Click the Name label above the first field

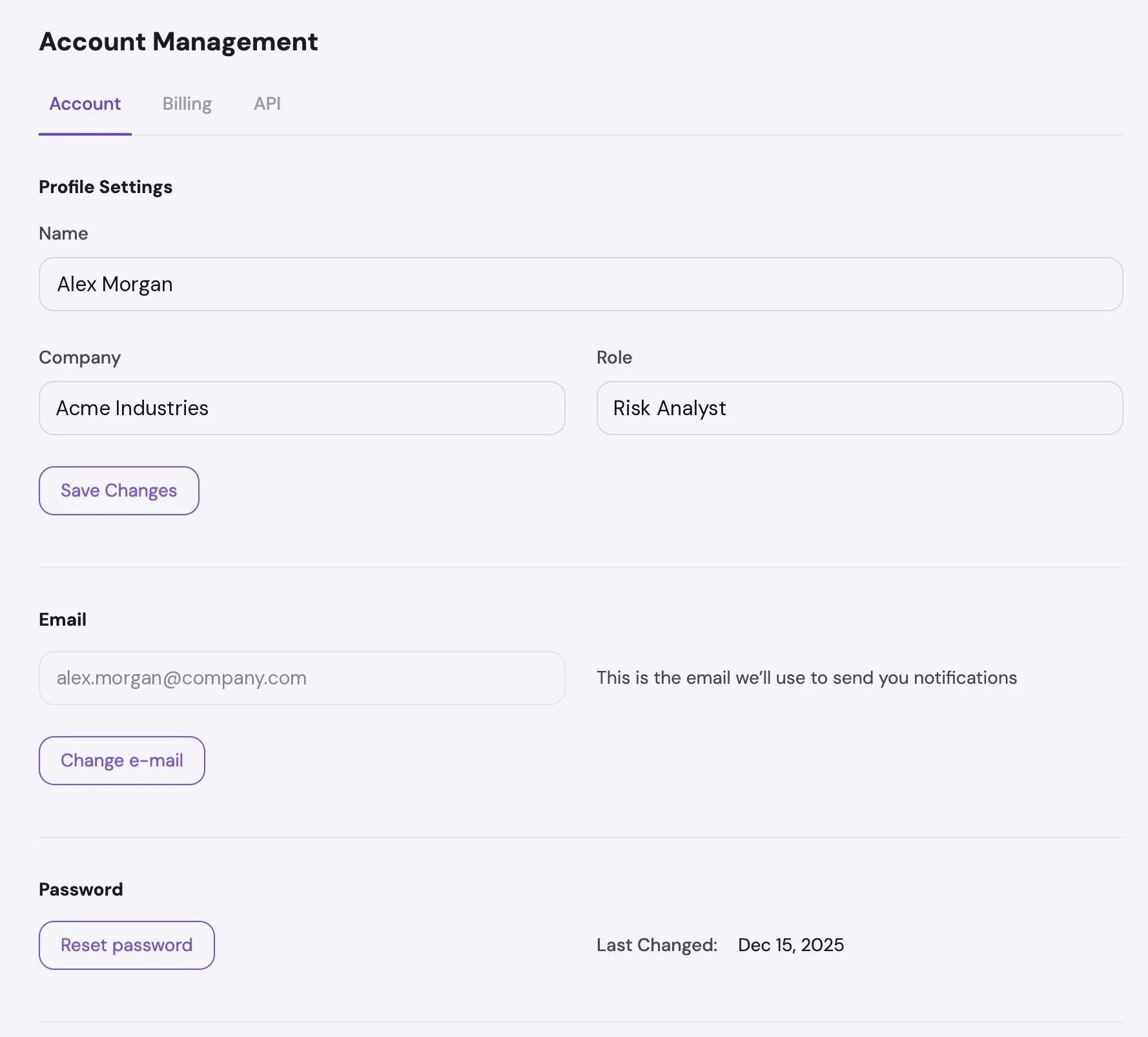click(x=63, y=234)
